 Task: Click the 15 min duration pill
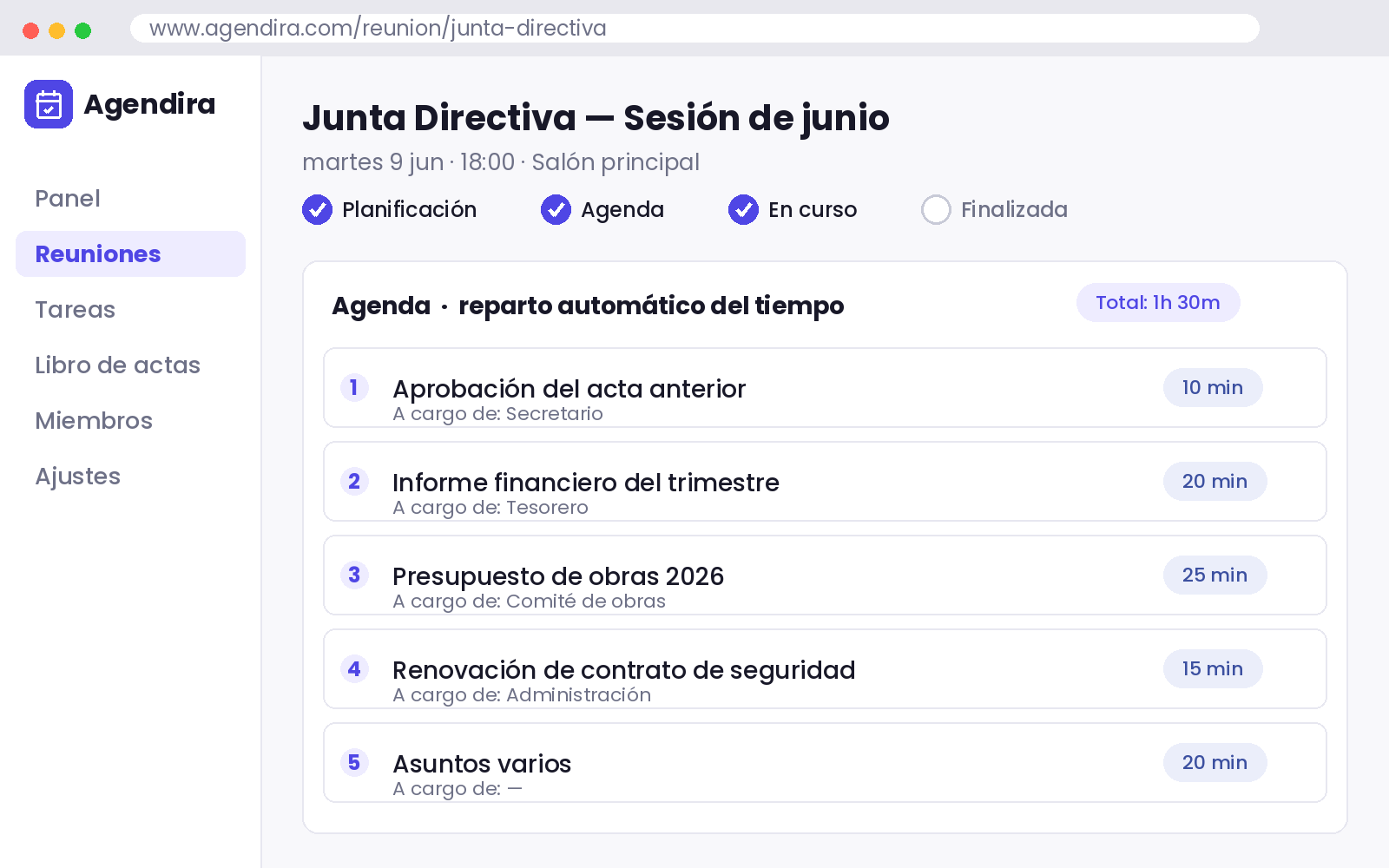click(x=1213, y=668)
